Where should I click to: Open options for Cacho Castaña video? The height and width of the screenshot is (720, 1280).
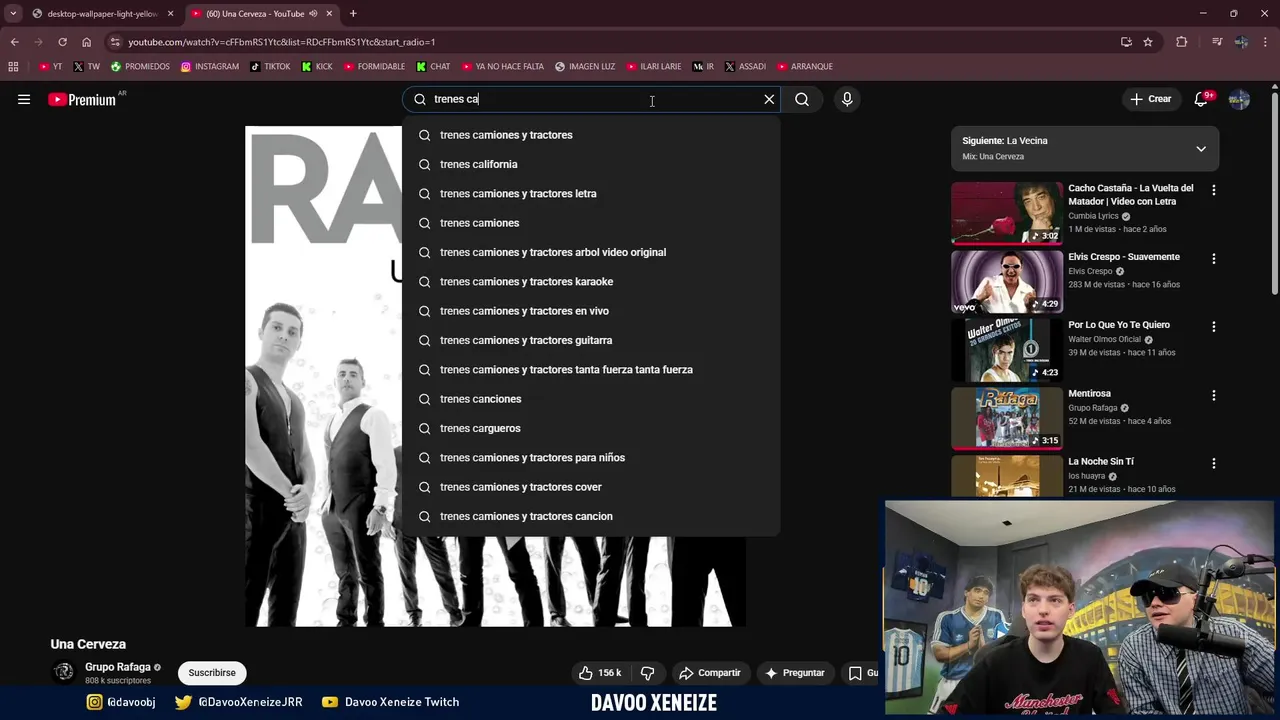(x=1214, y=190)
